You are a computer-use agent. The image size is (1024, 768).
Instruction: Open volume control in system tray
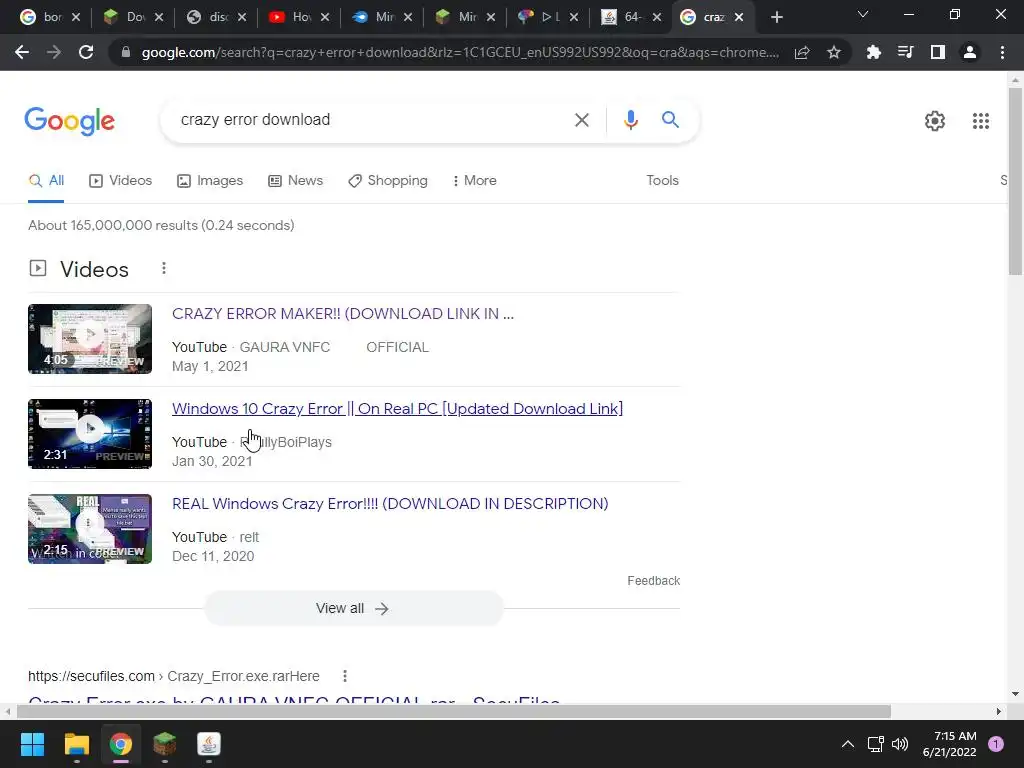[x=900, y=744]
